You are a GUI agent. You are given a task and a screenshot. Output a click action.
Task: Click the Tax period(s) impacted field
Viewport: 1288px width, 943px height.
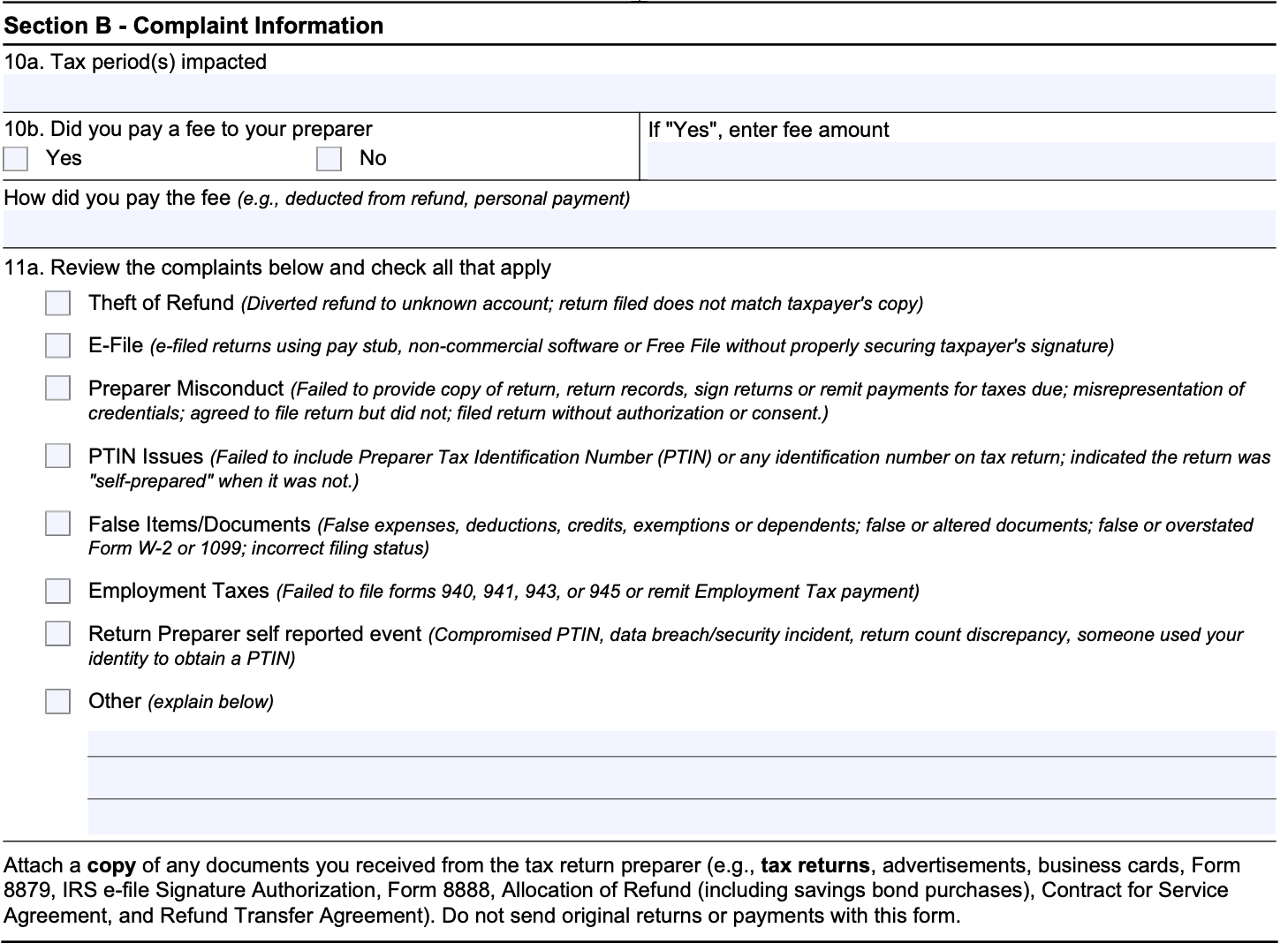pyautogui.click(x=639, y=93)
